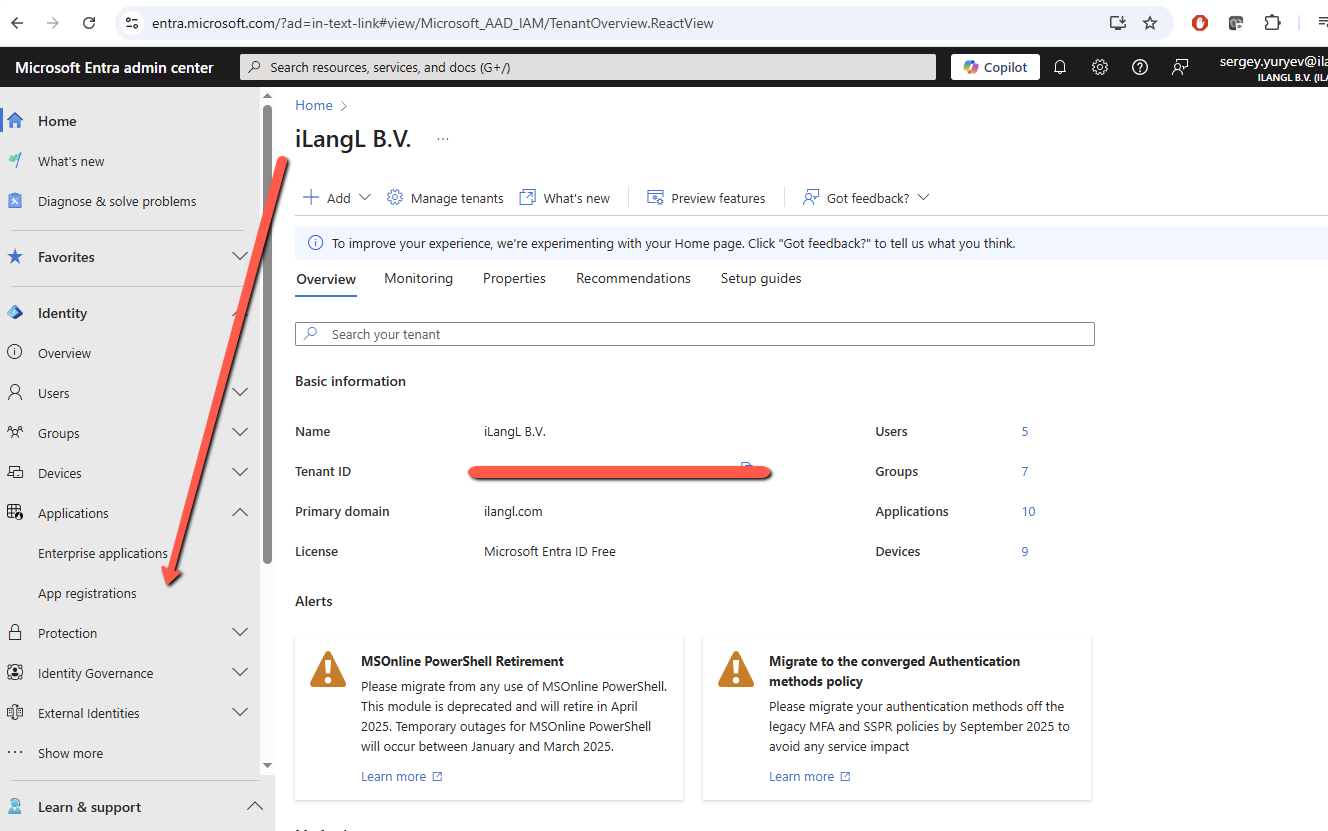This screenshot has width=1328, height=831.
Task: Click the Groups people icon
Action: click(x=15, y=433)
